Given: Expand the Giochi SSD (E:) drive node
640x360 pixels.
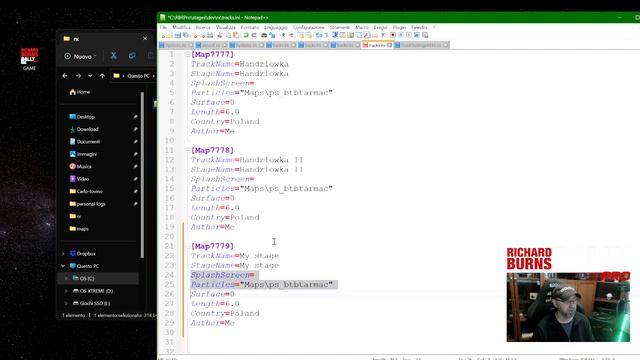Looking at the screenshot, I should (x=66, y=303).
